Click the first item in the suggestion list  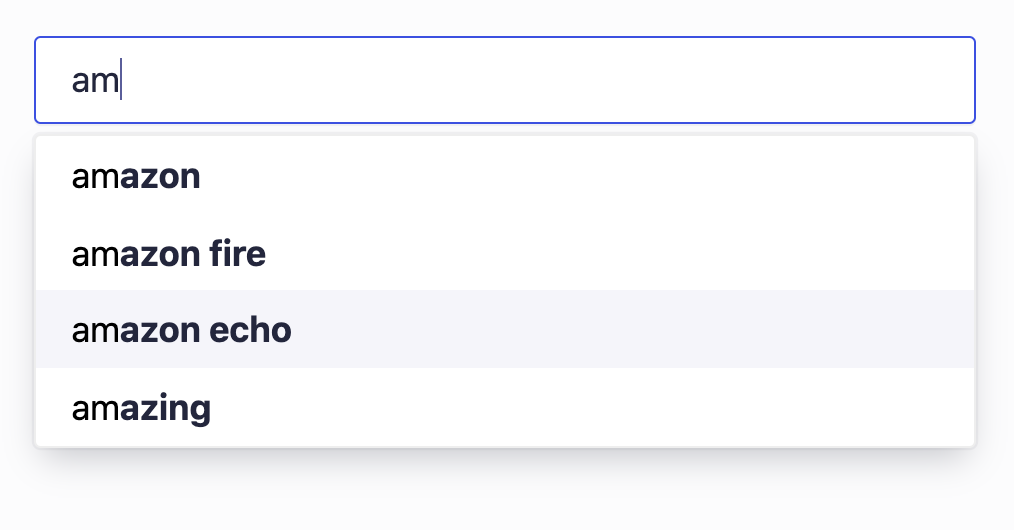504,176
